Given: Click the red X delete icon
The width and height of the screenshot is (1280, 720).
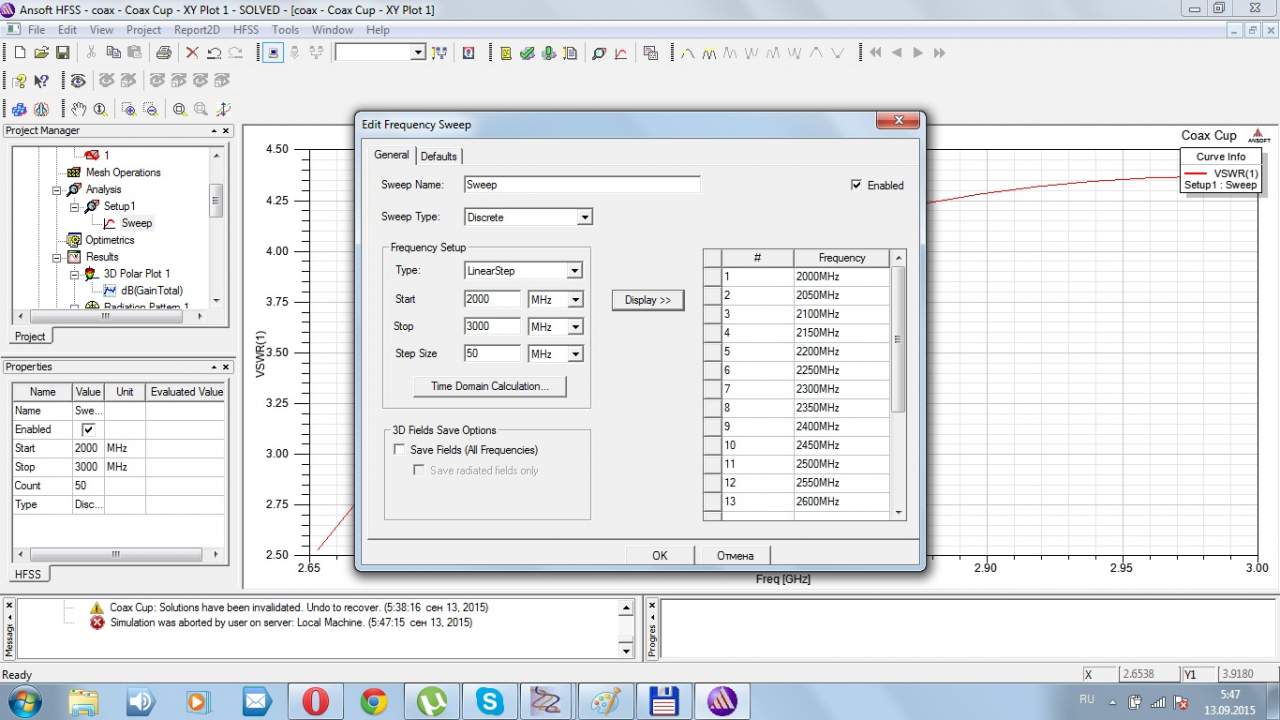Looking at the screenshot, I should tap(192, 53).
